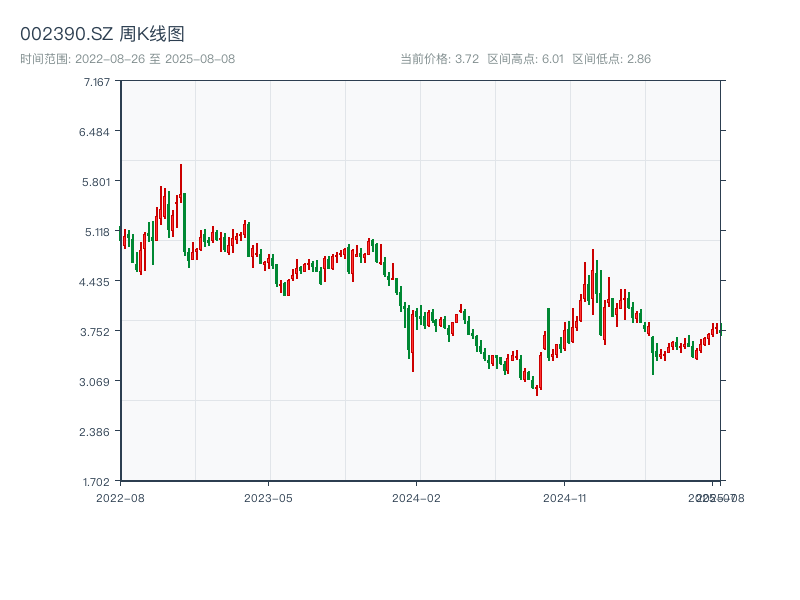This screenshot has width=800, height=600.
Task: Click the tallest candlestick peaking near 6.01
Action: coord(181,185)
